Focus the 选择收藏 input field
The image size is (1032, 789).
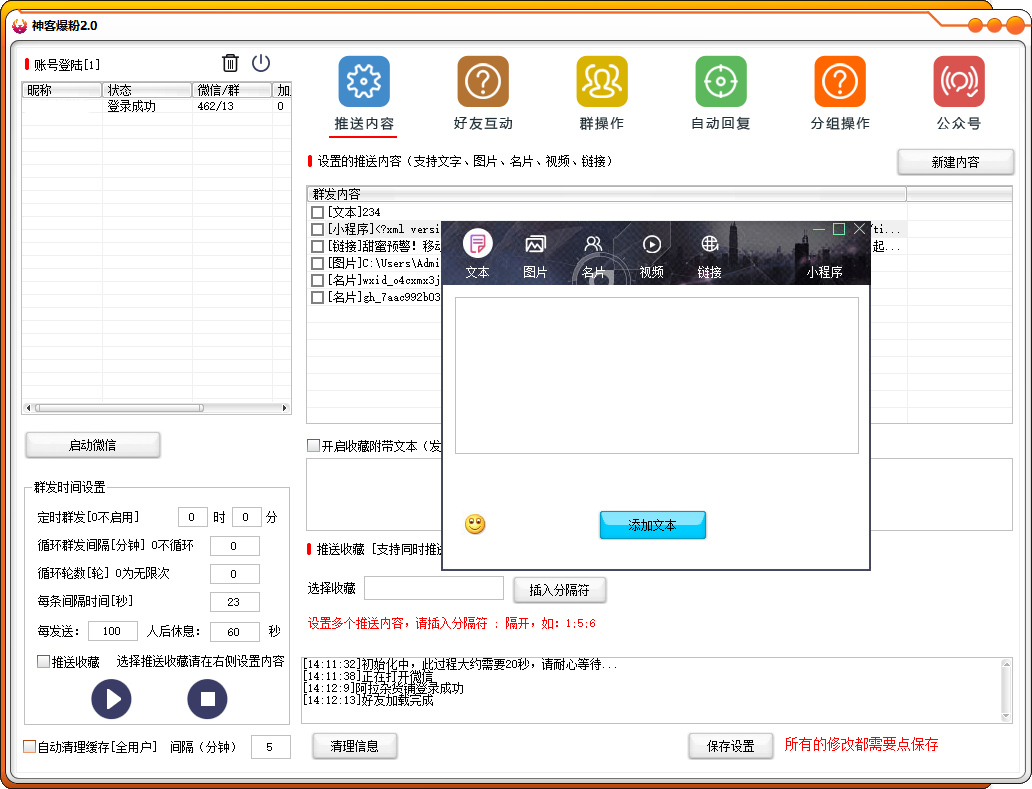pos(434,588)
